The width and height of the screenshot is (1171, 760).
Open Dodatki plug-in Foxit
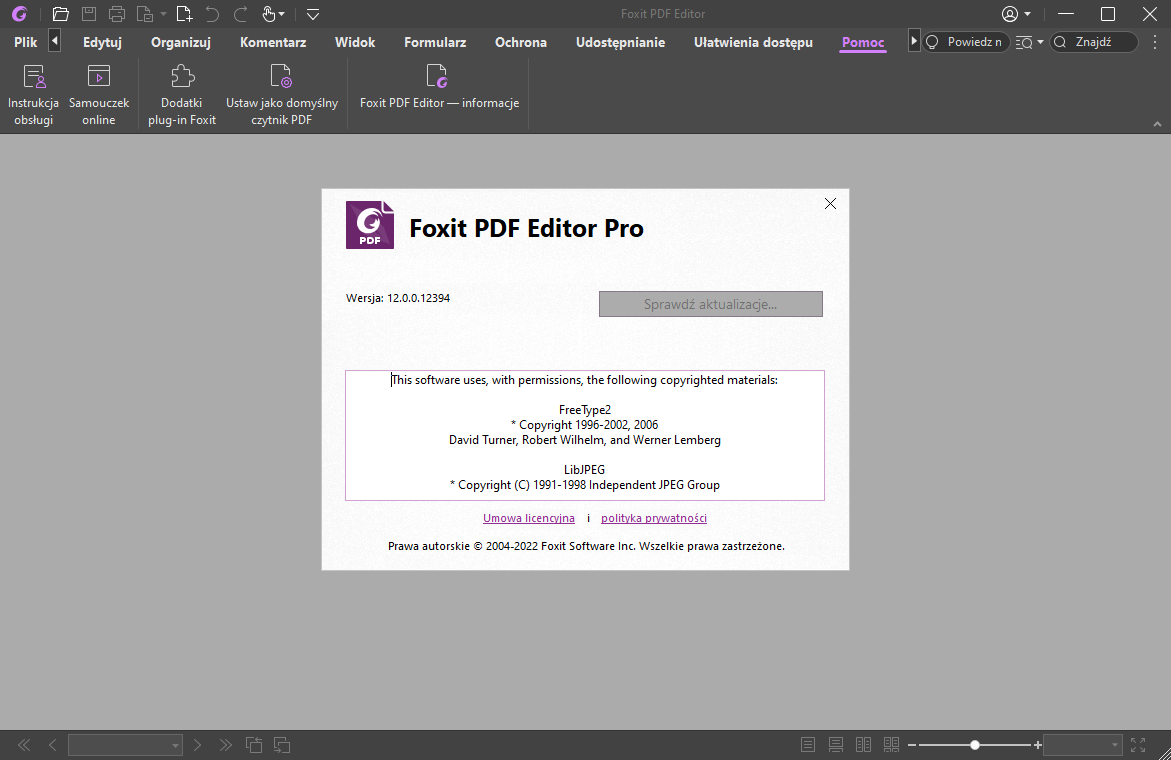tap(181, 94)
